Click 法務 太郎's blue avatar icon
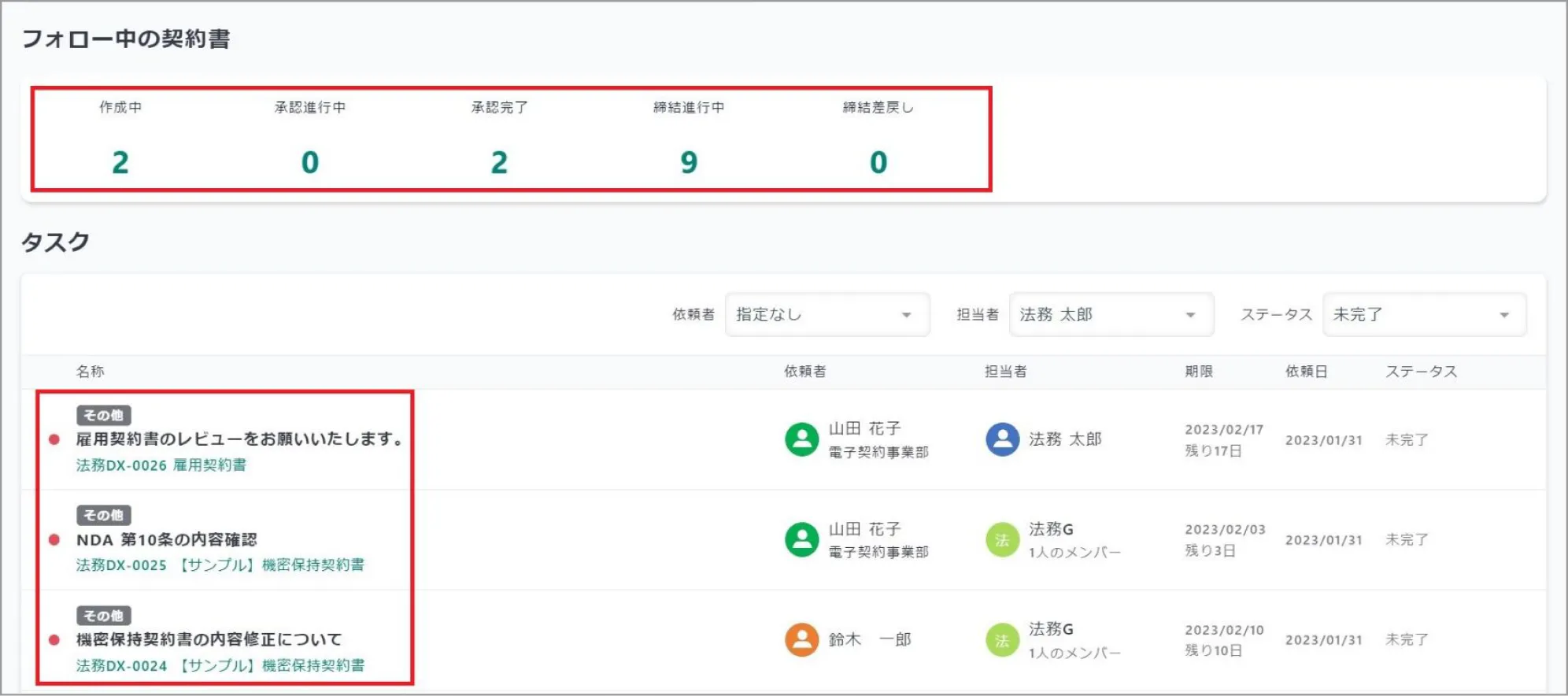 tap(1002, 439)
